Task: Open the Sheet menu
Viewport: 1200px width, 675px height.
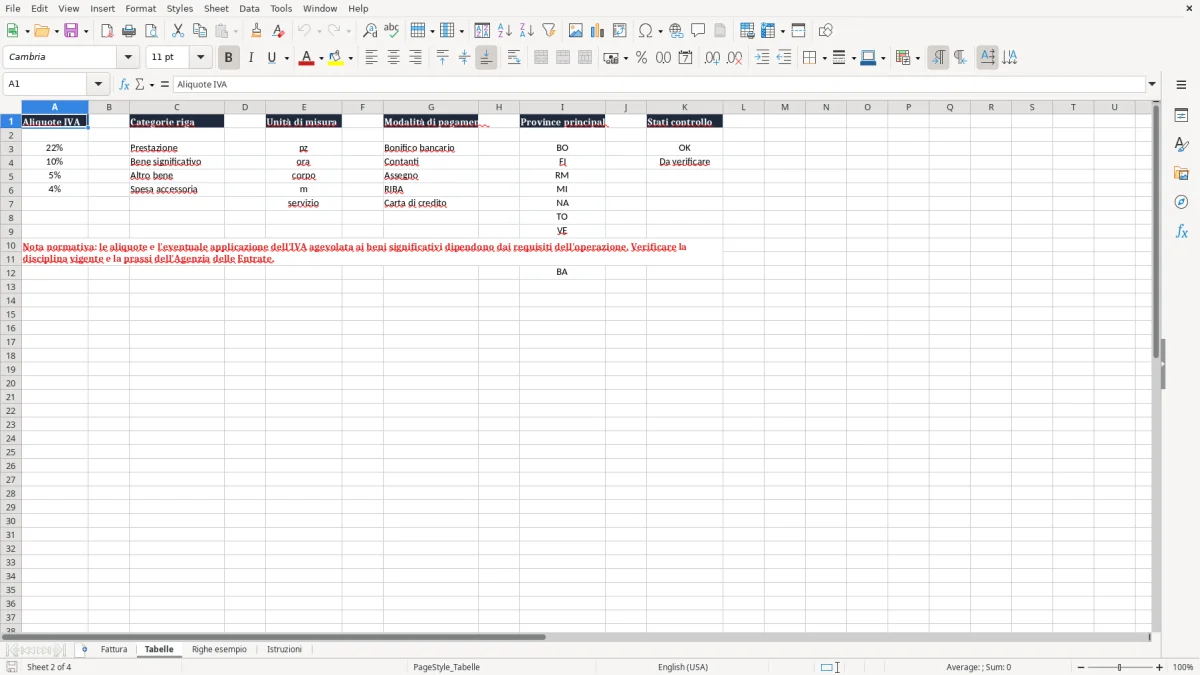Action: tap(216, 8)
